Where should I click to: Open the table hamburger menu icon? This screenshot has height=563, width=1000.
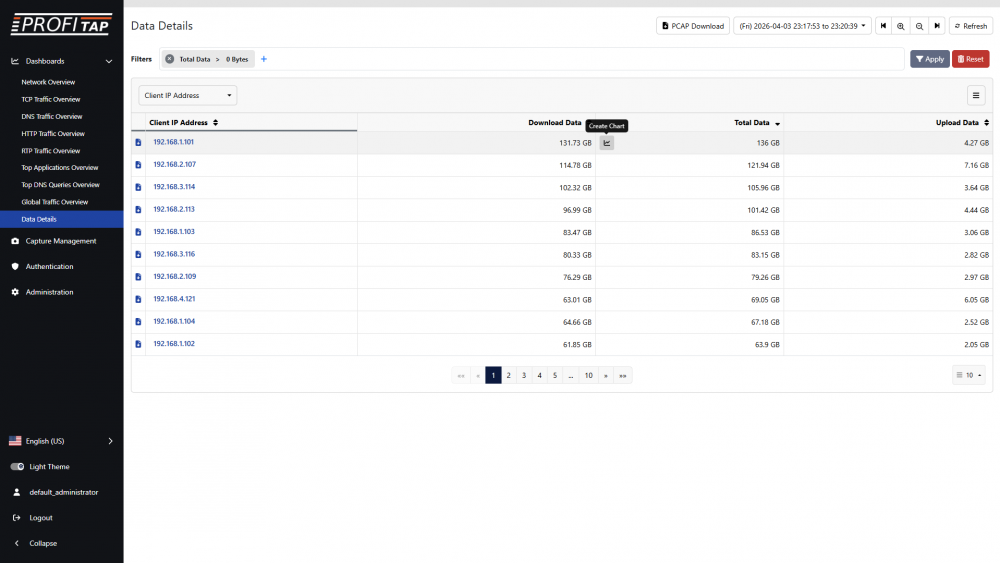point(976,95)
